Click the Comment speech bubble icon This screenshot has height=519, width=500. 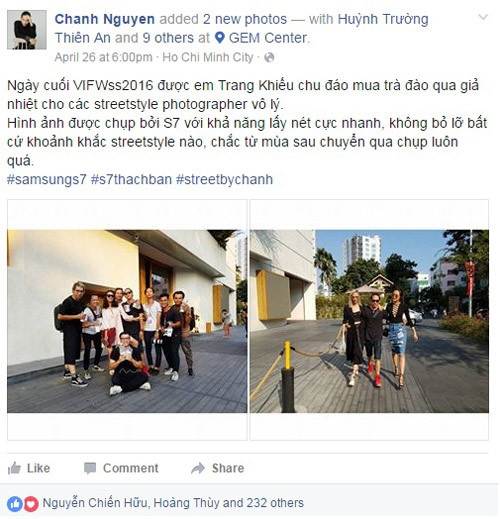tap(90, 468)
